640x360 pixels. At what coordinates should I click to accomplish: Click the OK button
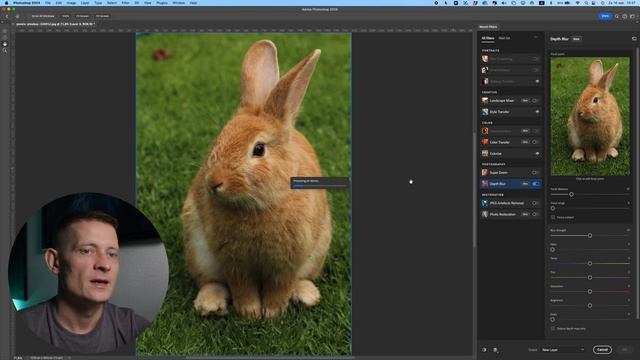coord(624,350)
